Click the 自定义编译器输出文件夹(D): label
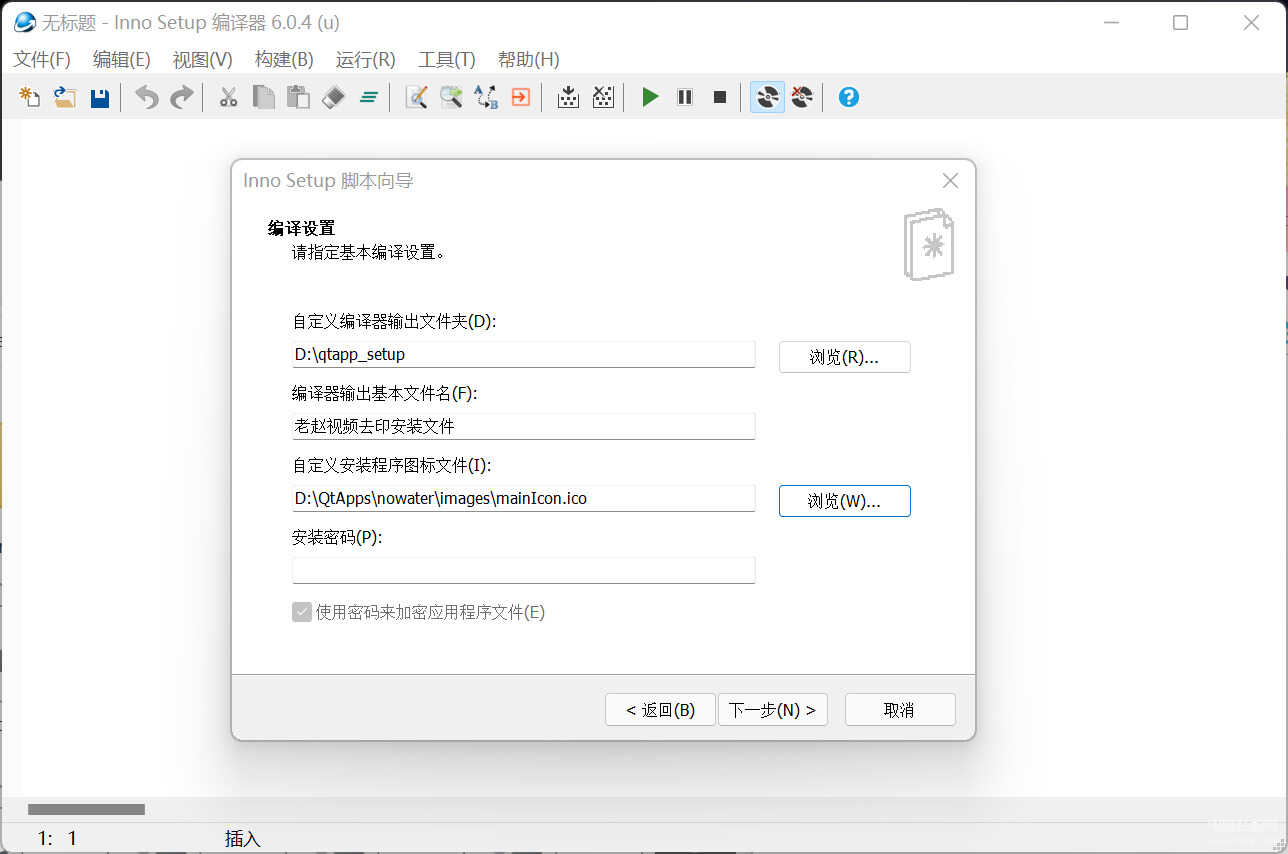 click(394, 321)
